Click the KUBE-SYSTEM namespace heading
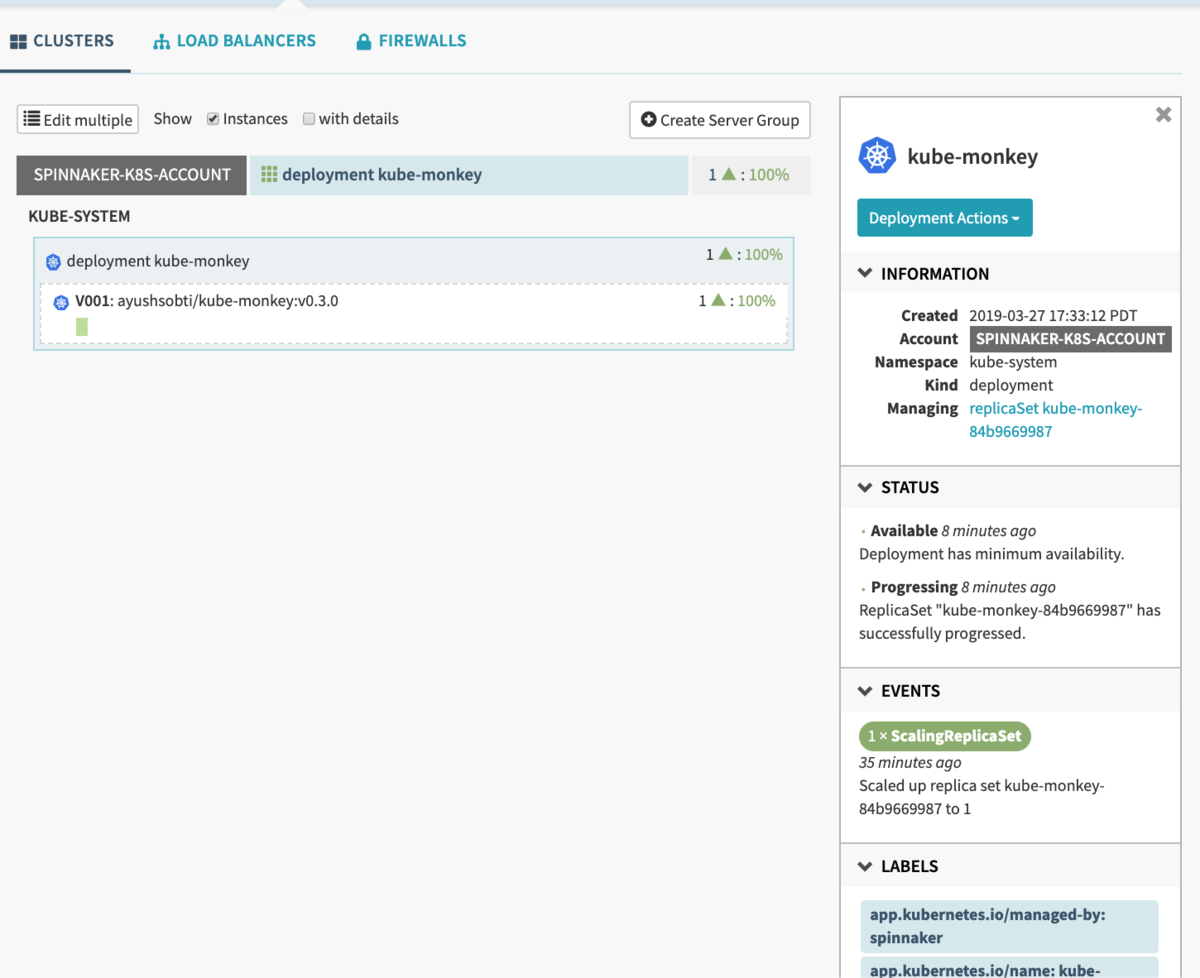Image resolution: width=1200 pixels, height=978 pixels. click(x=79, y=216)
